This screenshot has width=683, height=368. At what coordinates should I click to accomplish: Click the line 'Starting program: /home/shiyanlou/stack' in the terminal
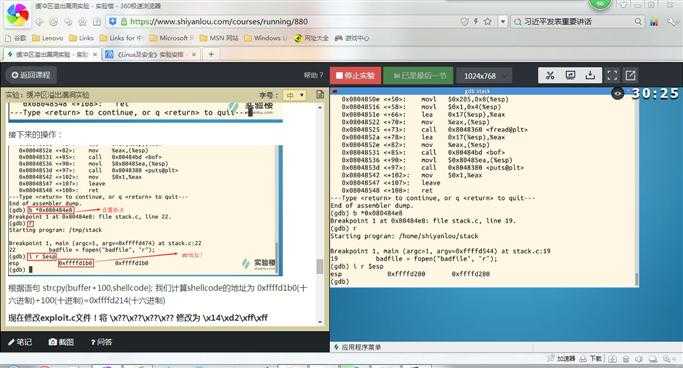(404, 236)
